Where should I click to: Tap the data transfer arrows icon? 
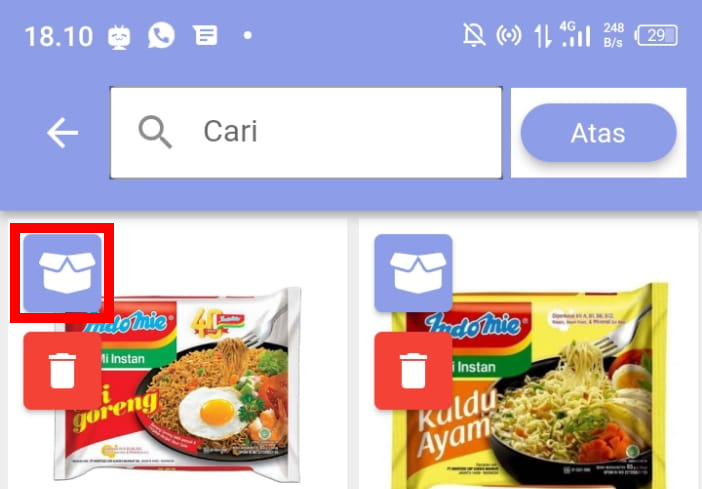click(x=542, y=36)
